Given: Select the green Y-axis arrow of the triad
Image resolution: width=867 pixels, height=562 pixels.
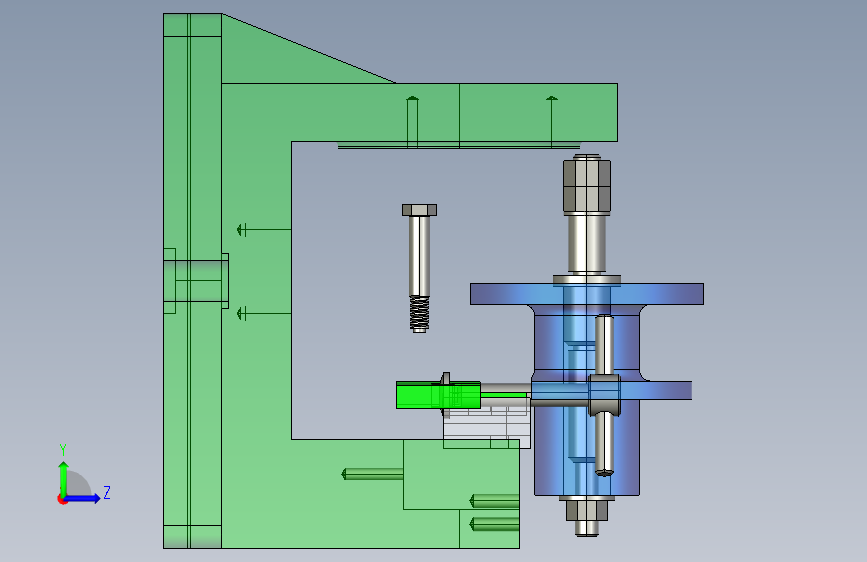Looking at the screenshot, I should [64, 478].
